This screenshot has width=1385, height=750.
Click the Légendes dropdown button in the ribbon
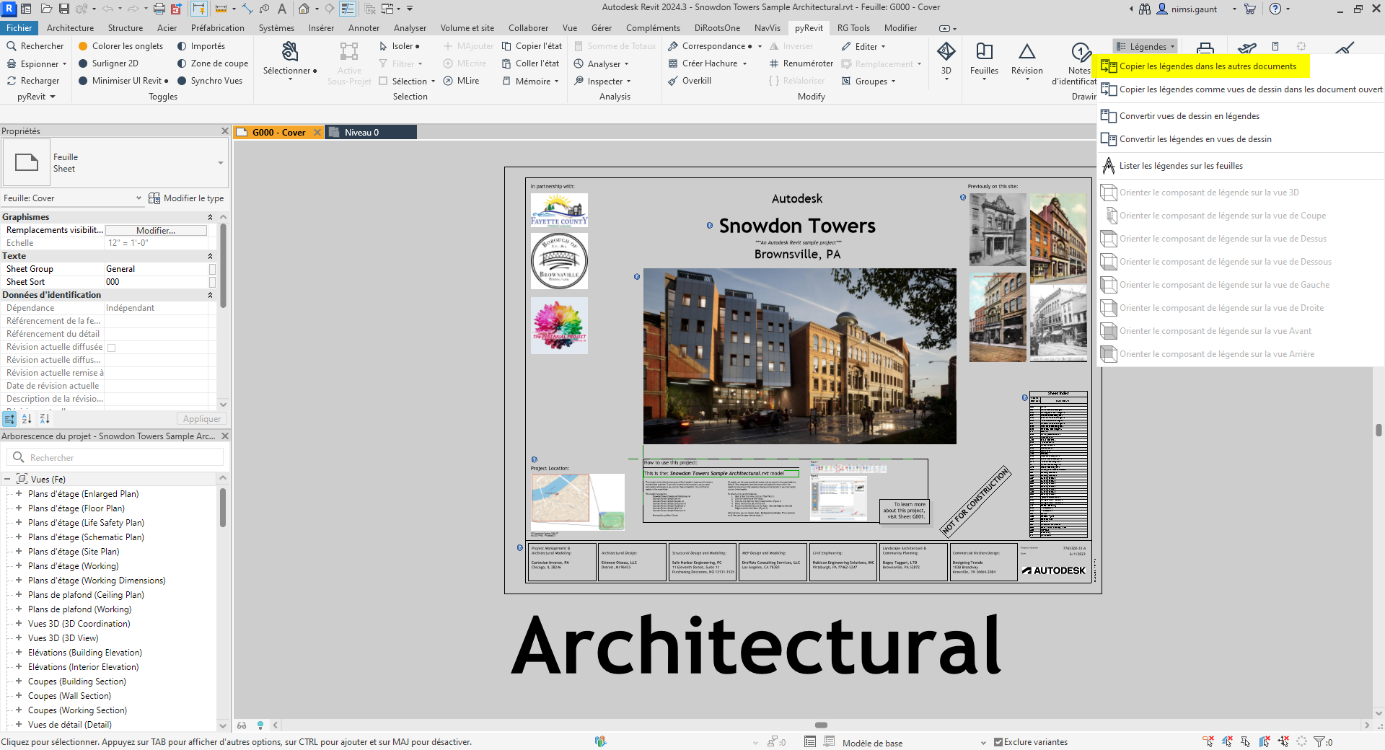pos(1146,46)
